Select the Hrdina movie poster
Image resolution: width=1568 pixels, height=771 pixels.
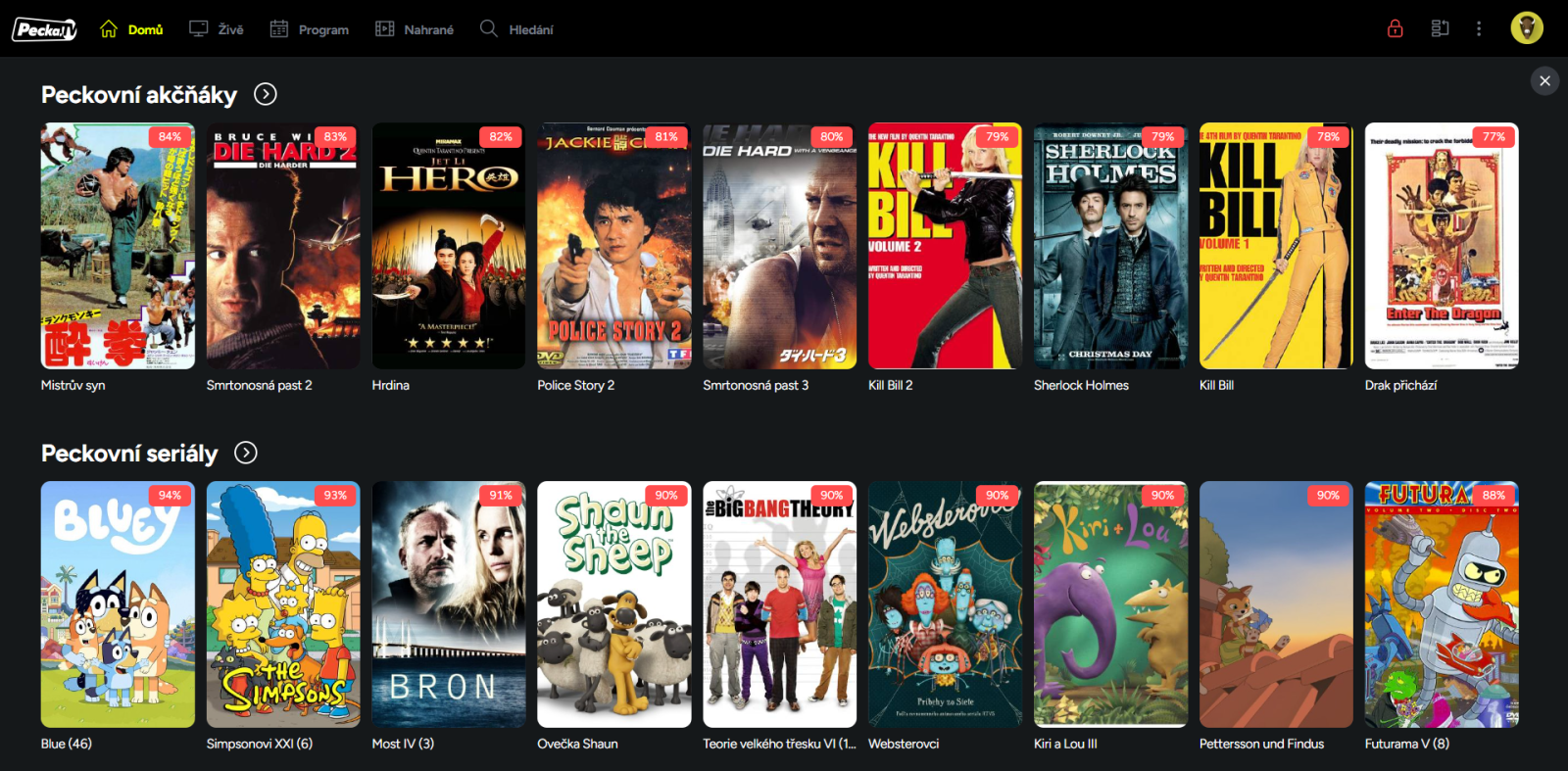point(449,246)
